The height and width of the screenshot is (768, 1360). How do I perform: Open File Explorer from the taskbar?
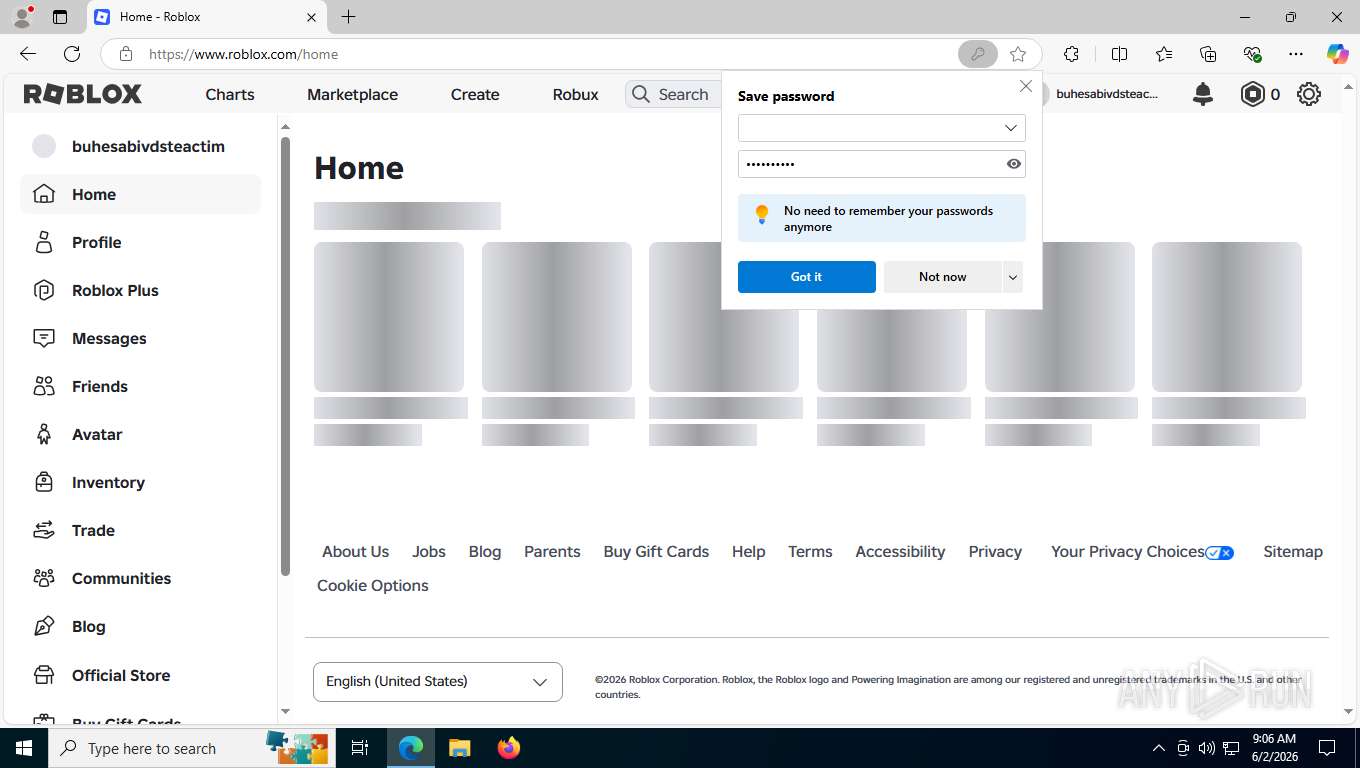[459, 748]
